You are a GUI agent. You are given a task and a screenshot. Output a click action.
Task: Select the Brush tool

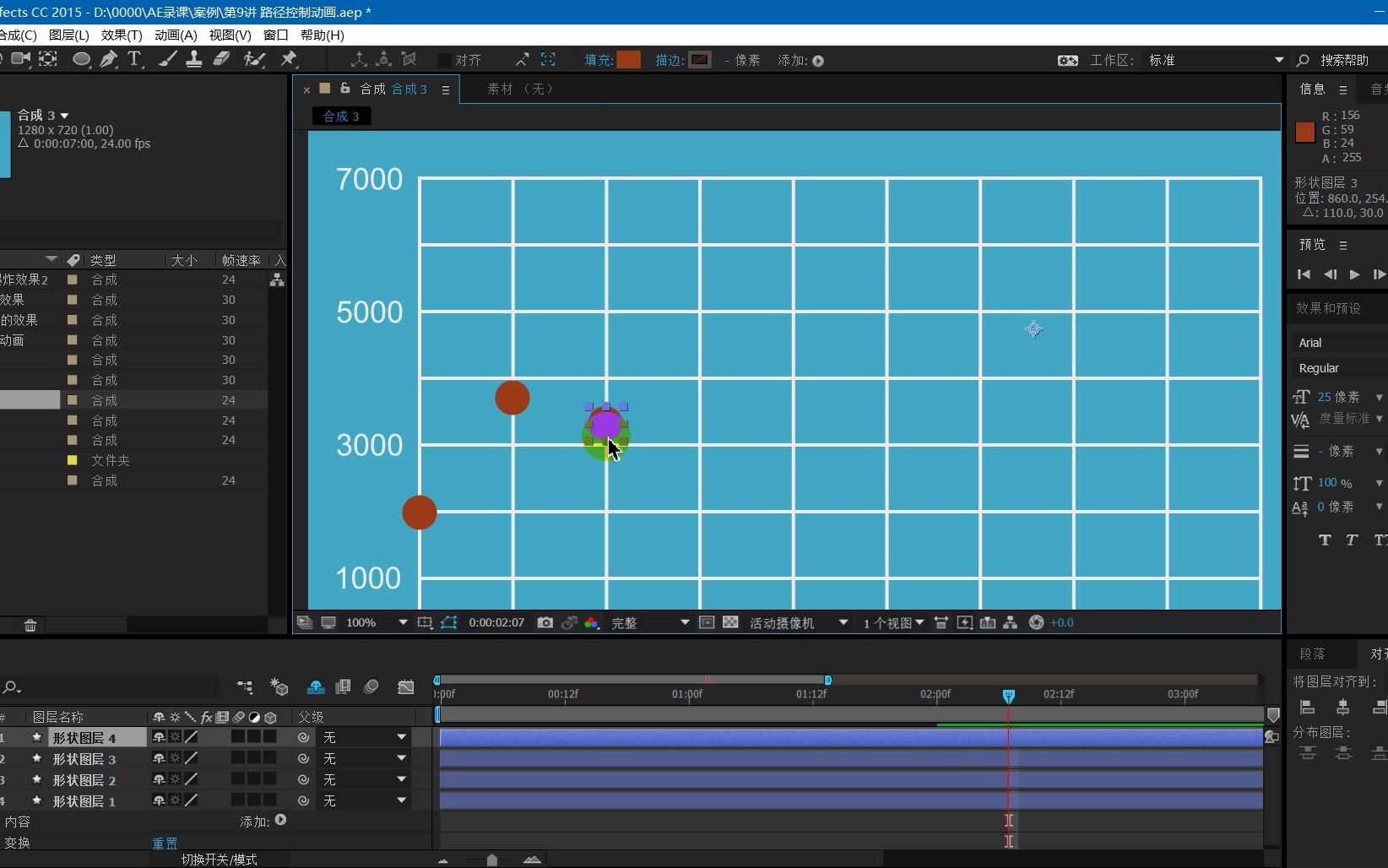[167, 59]
